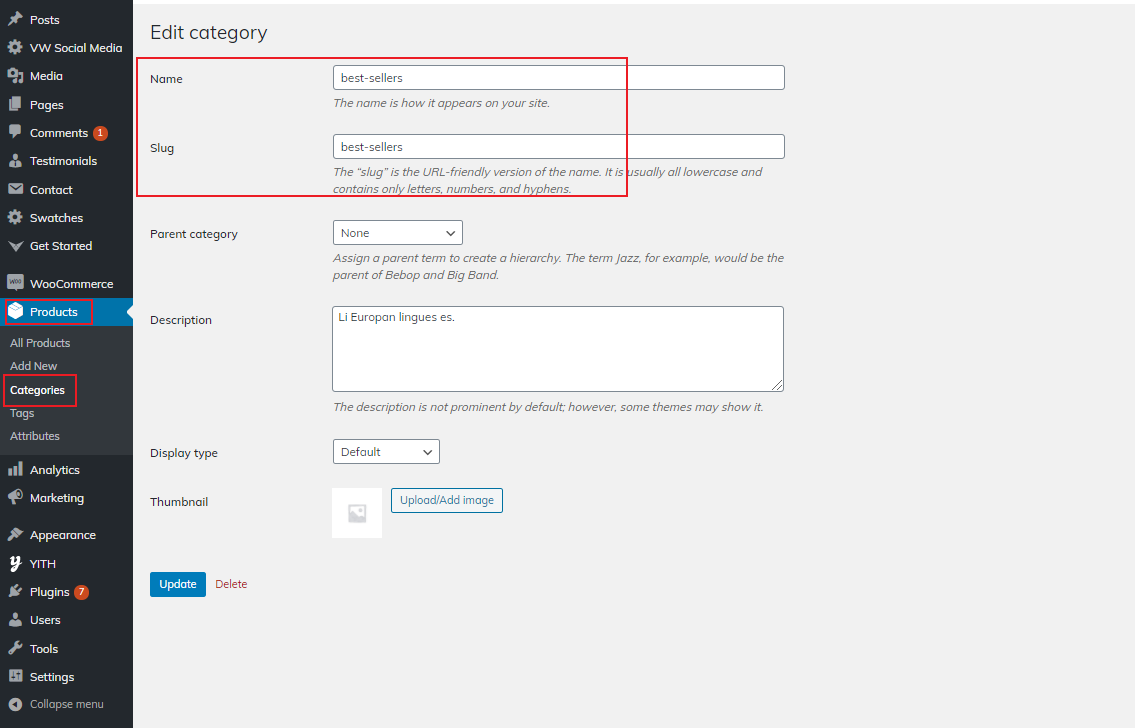Open VW Social Media gear icon
1135x728 pixels.
15,47
